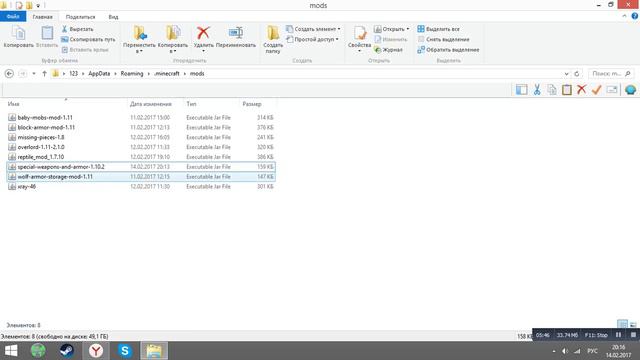
Task: Click Paste shortcut (Вставить ярлык)
Action: point(85,50)
